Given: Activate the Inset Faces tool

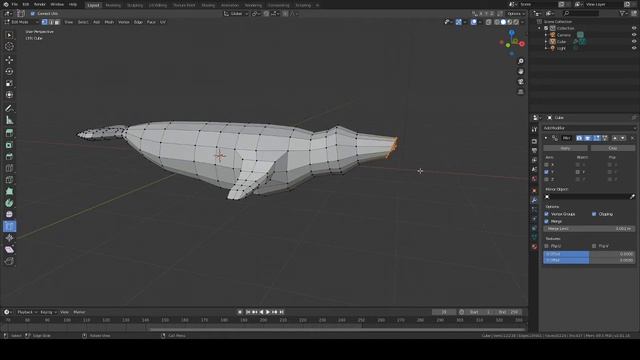Looking at the screenshot, I should pos(9,145).
